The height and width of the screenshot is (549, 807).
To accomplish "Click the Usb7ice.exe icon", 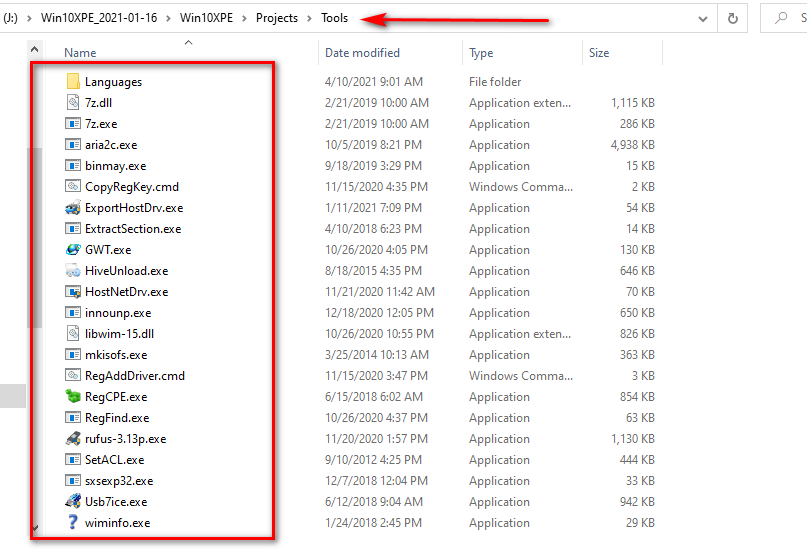I will [x=73, y=501].
